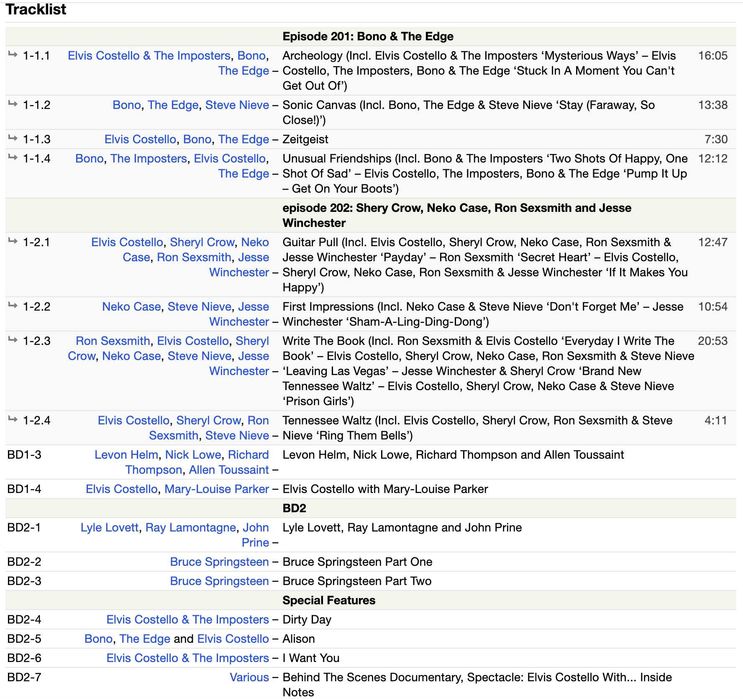Click track position BD1-3
Viewport: 743px width, 699px height.
(25, 455)
